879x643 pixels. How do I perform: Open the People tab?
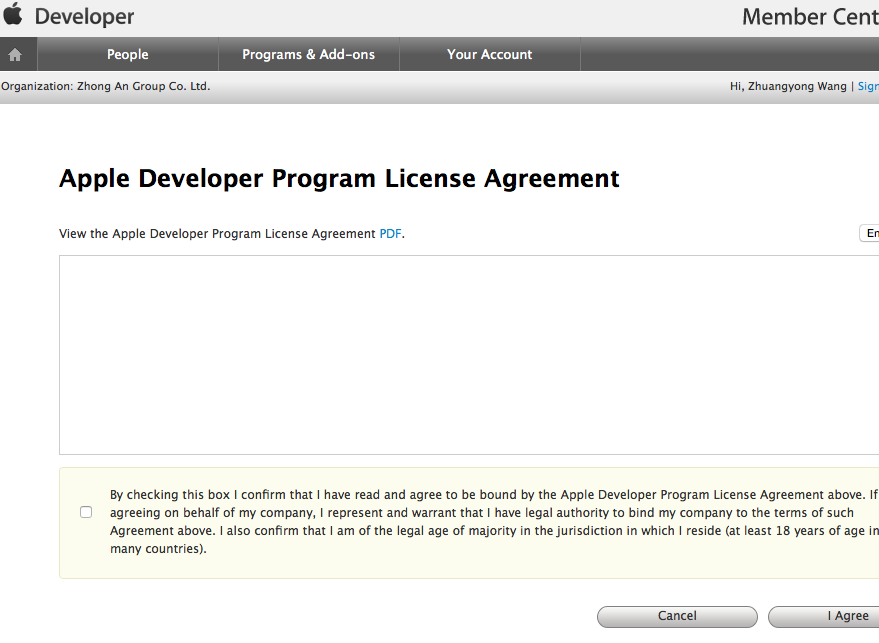128,54
